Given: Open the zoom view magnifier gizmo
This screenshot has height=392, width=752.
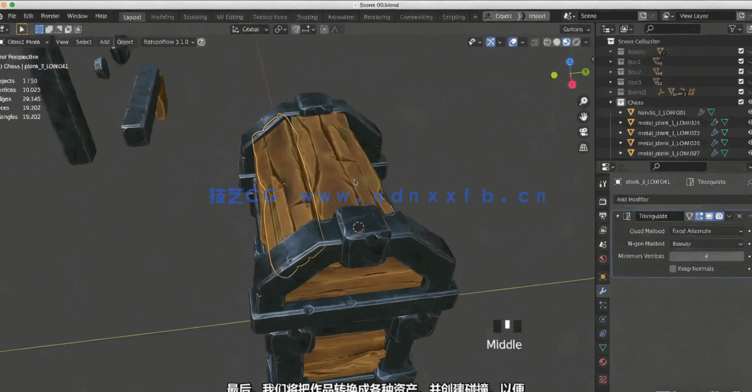Looking at the screenshot, I should tap(583, 101).
